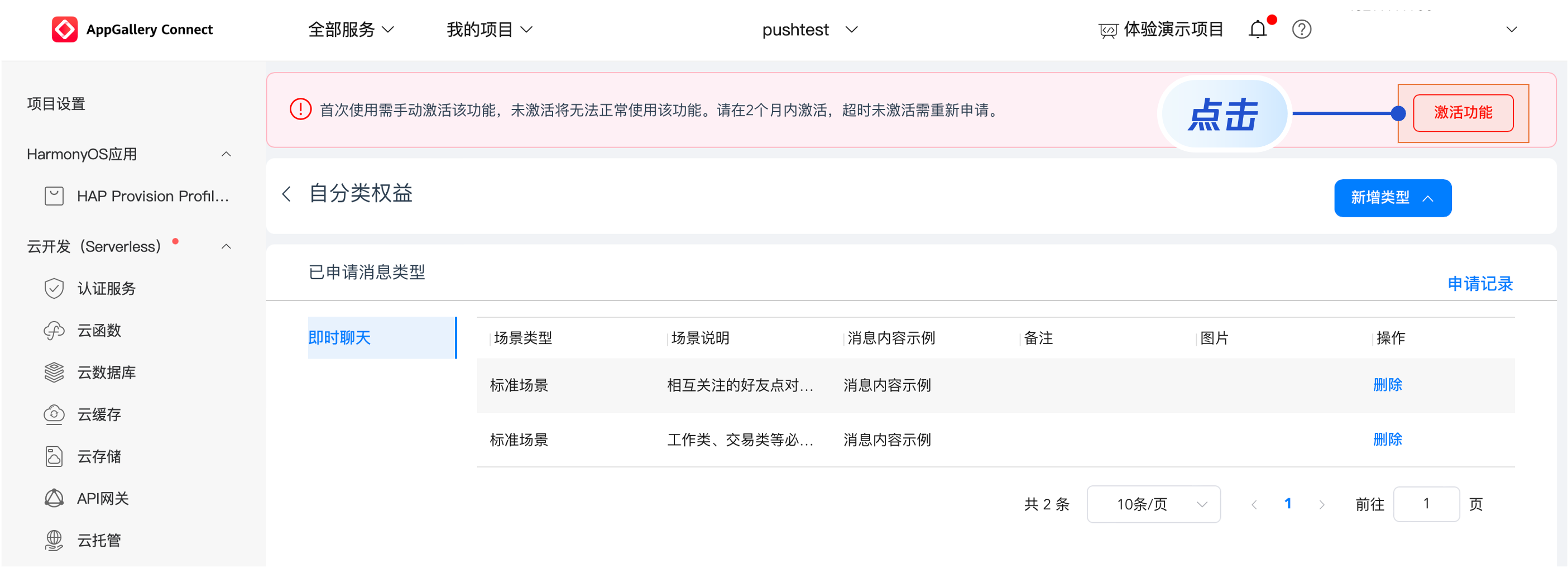Go back with the arrow beside 自分类权益
The width and height of the screenshot is (1568, 568).
pyautogui.click(x=287, y=194)
